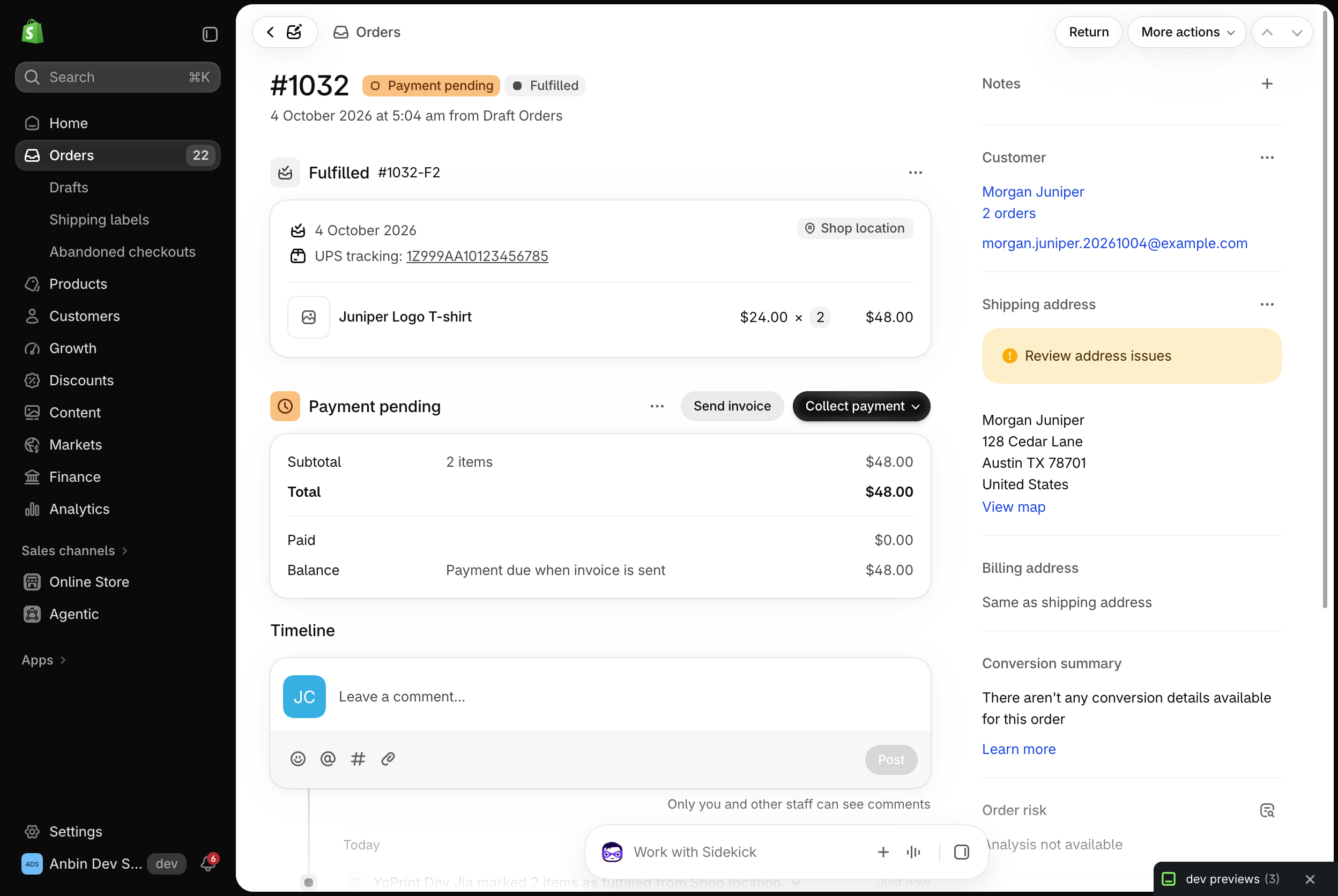Click the Return button

tap(1089, 33)
